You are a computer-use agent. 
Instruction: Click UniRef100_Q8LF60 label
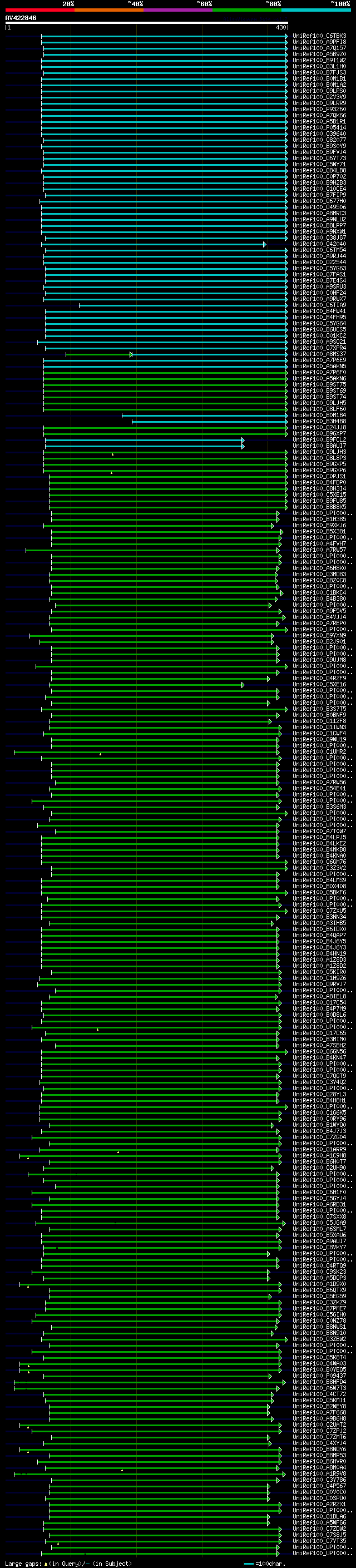[319, 409]
